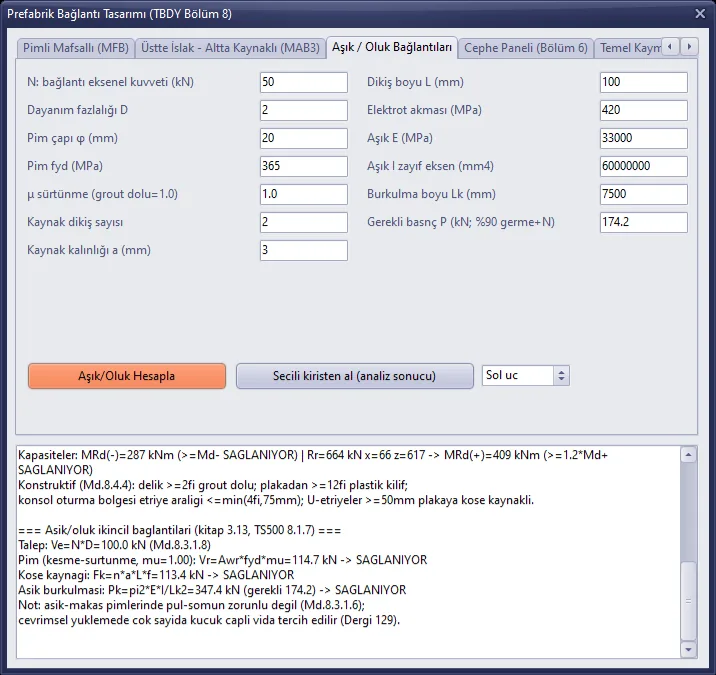This screenshot has width=716, height=675.
Task: Select the Pim fyd (MPa) input
Action: [x=304, y=166]
